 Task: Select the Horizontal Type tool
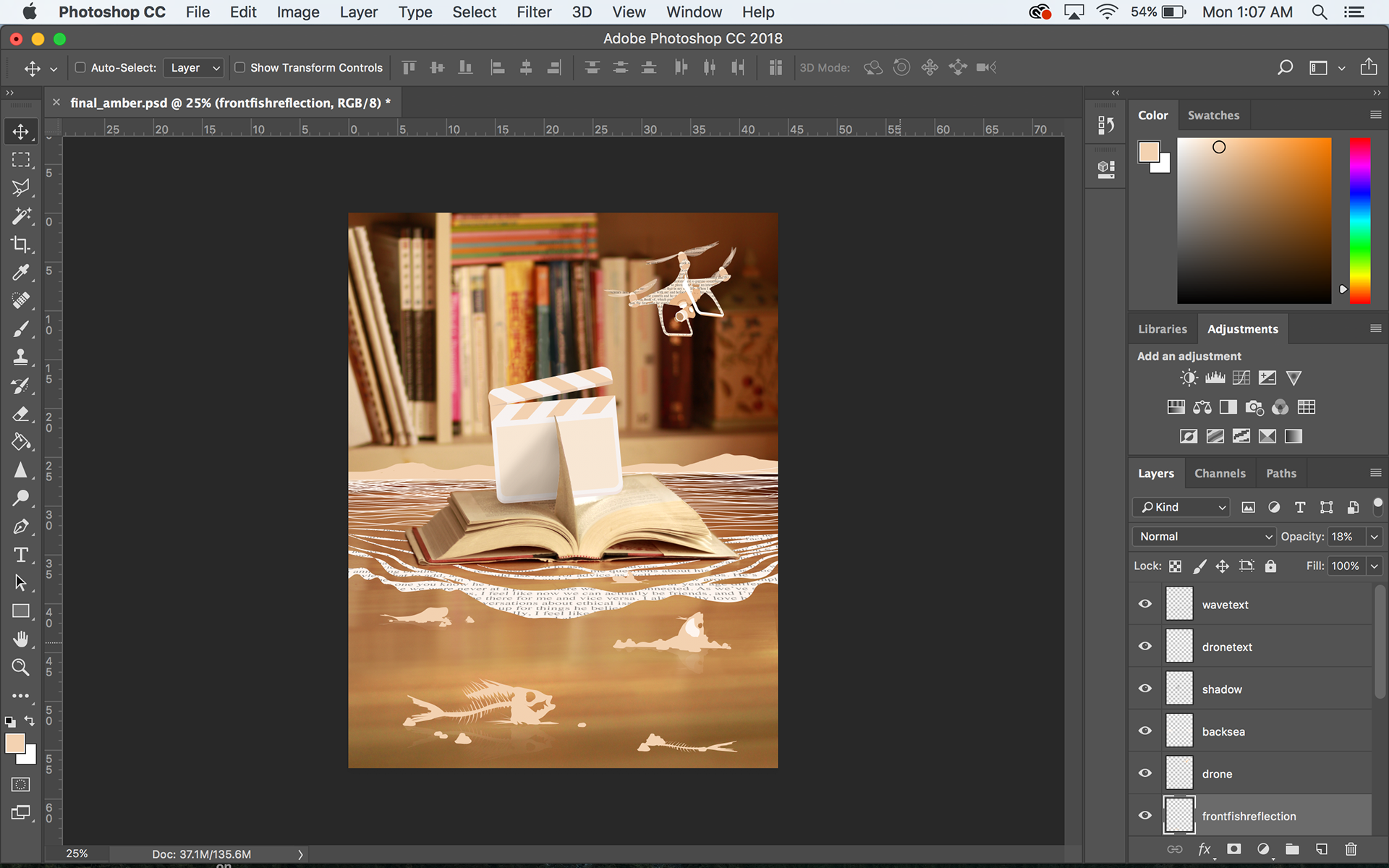pos(20,555)
